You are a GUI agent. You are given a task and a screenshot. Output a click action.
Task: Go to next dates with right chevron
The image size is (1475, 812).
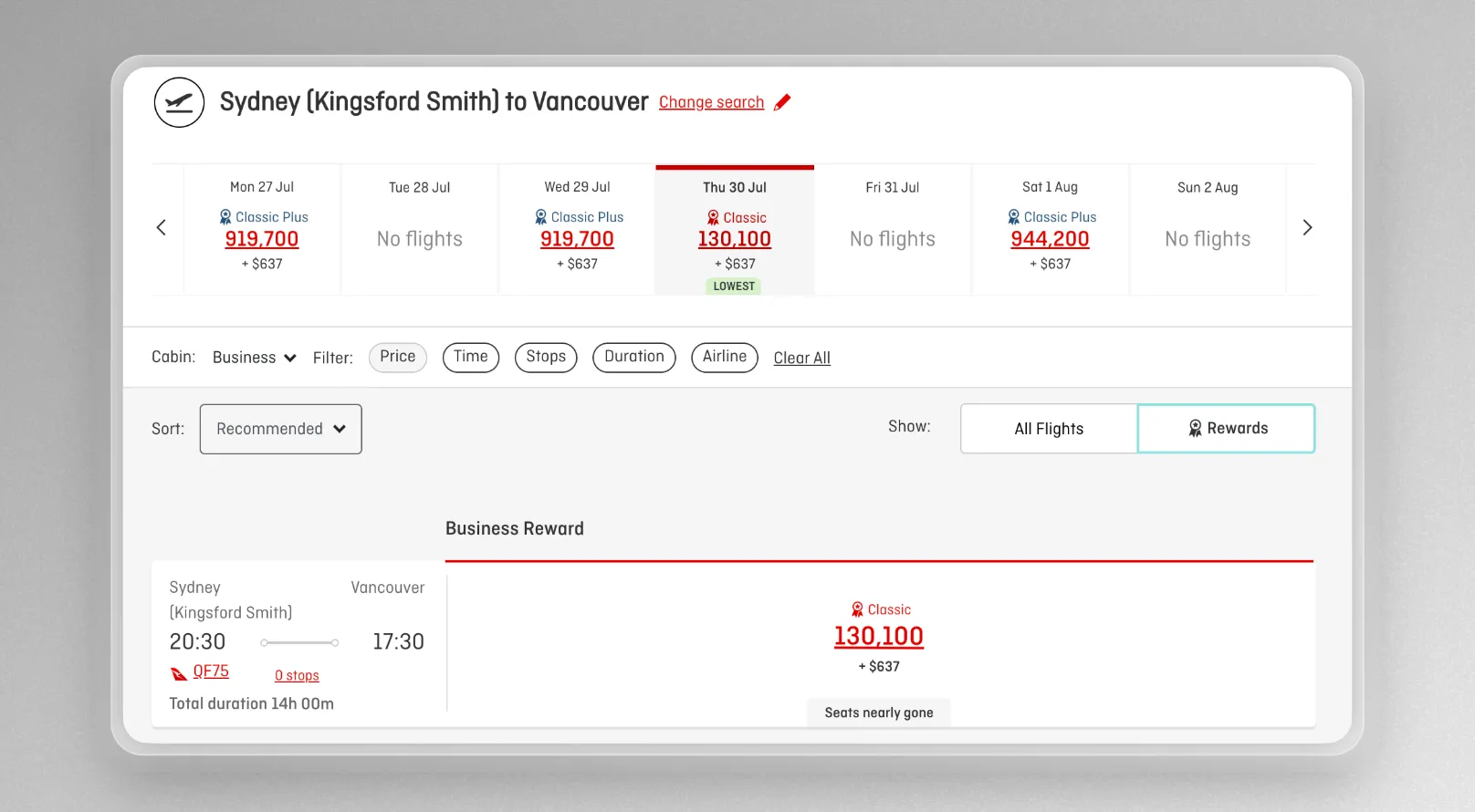pos(1307,227)
